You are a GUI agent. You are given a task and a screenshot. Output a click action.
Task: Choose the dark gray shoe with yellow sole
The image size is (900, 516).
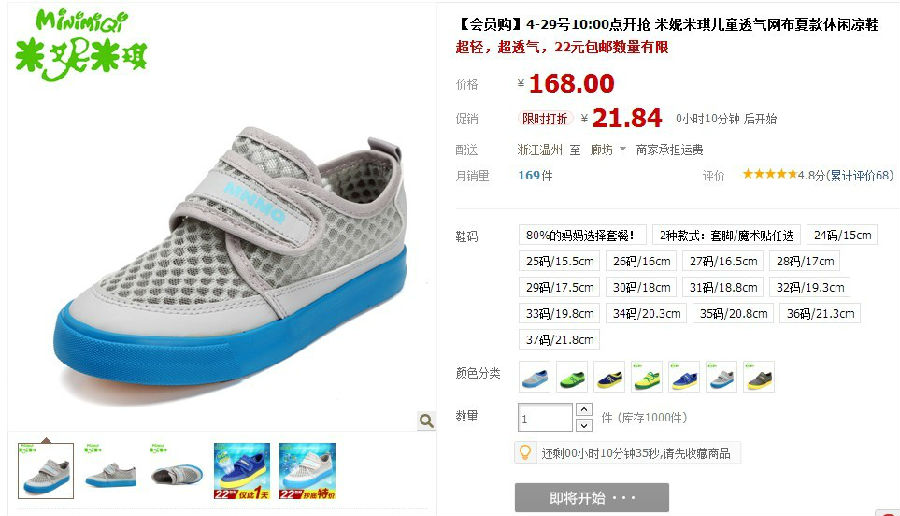(759, 377)
